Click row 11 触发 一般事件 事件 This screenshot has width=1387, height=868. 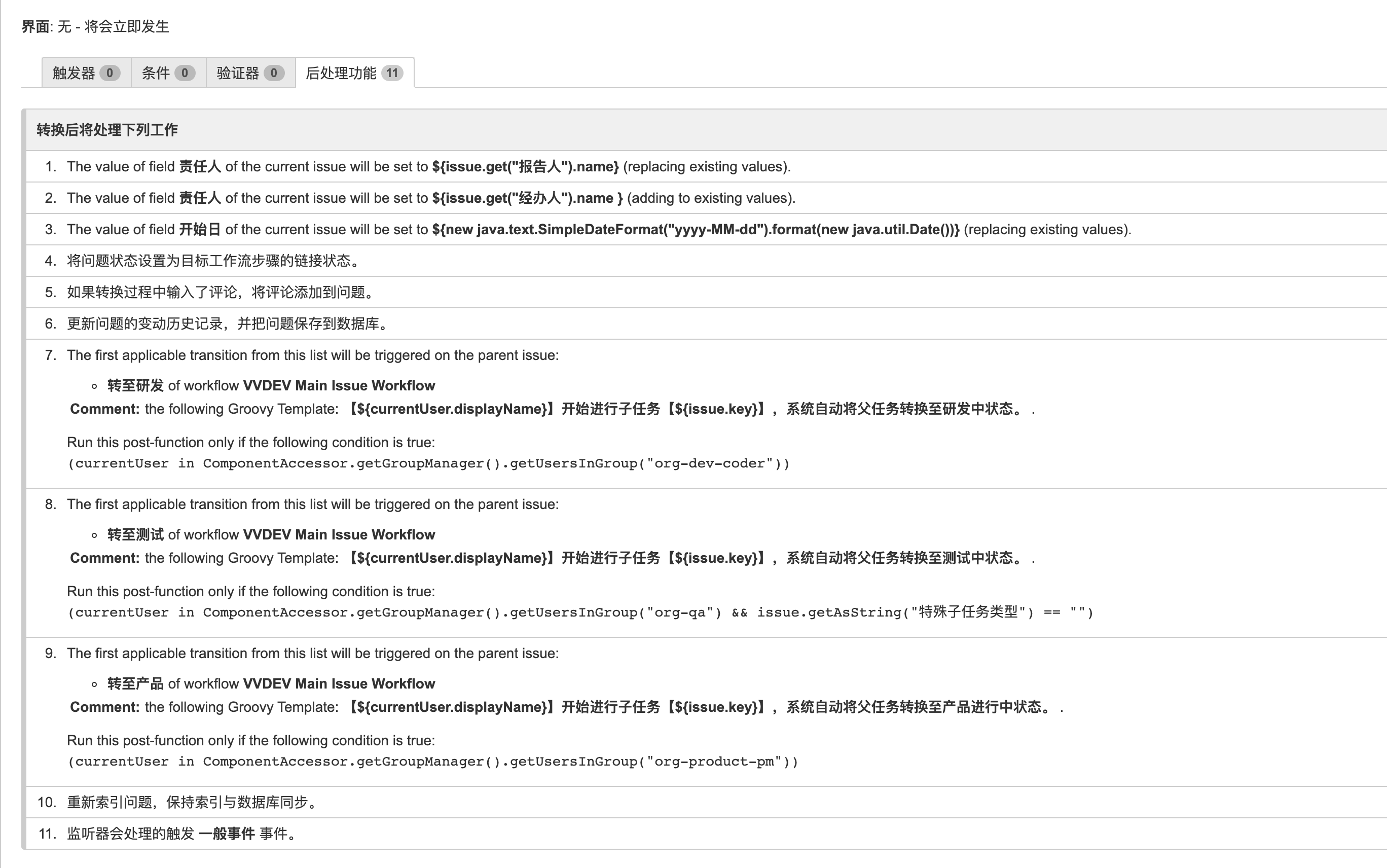click(x=181, y=834)
